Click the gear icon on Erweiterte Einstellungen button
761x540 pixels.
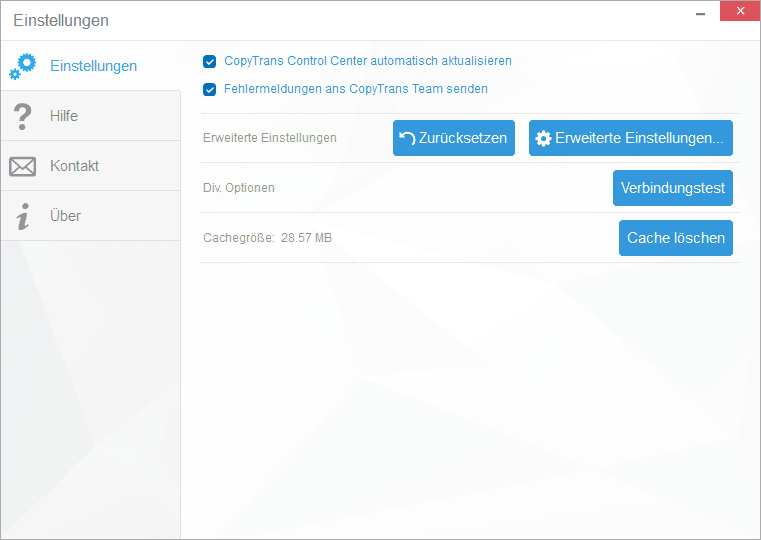[x=543, y=138]
